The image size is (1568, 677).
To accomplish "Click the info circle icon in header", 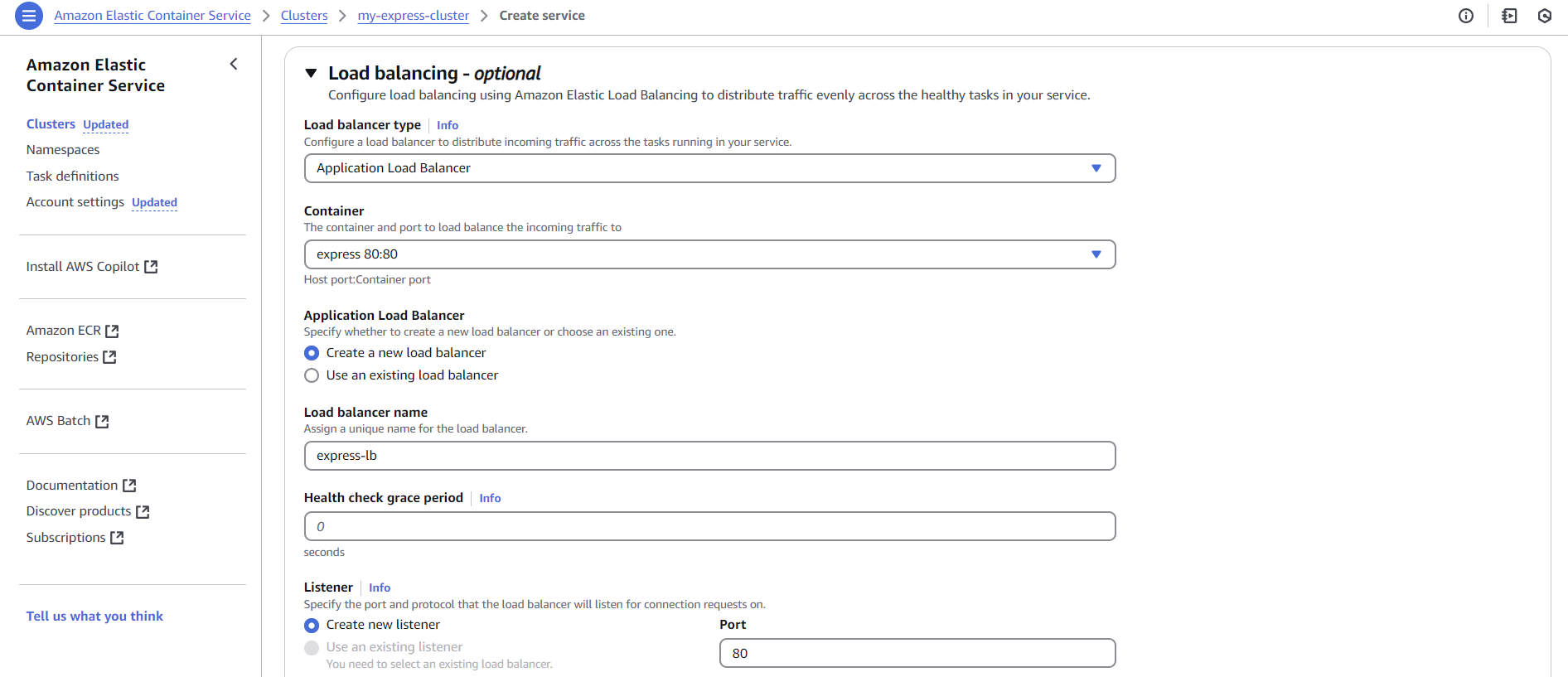I will 1466,16.
